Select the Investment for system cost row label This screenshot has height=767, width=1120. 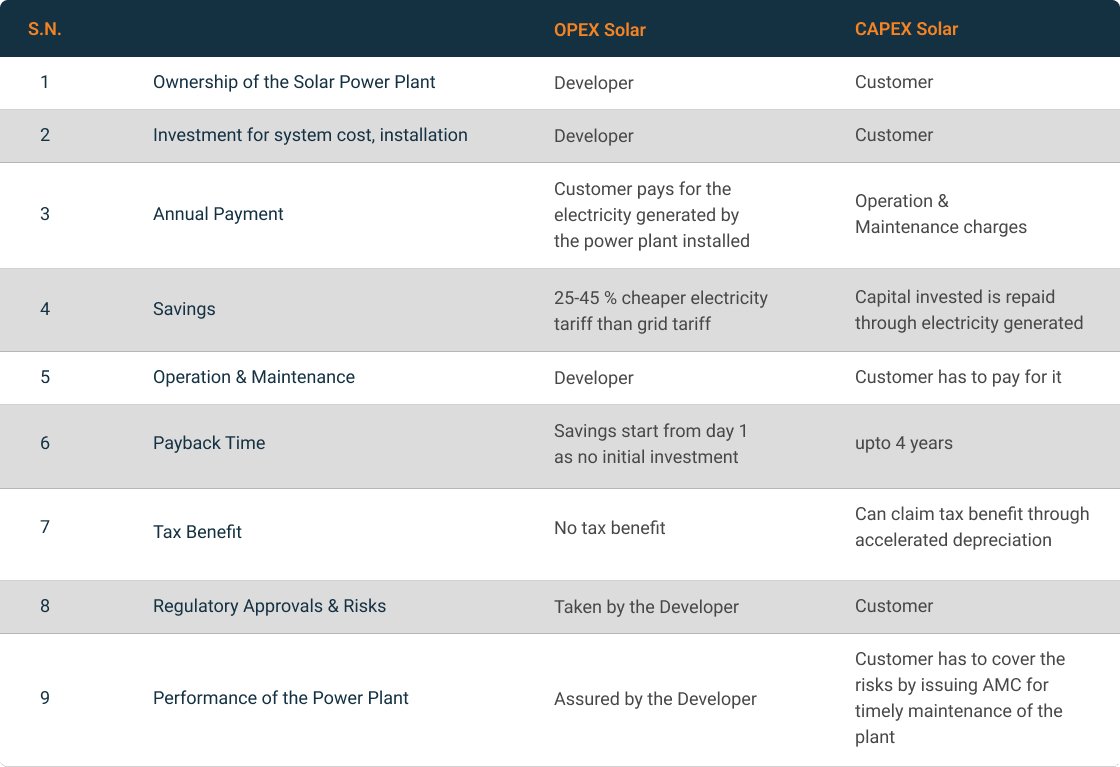coord(310,135)
